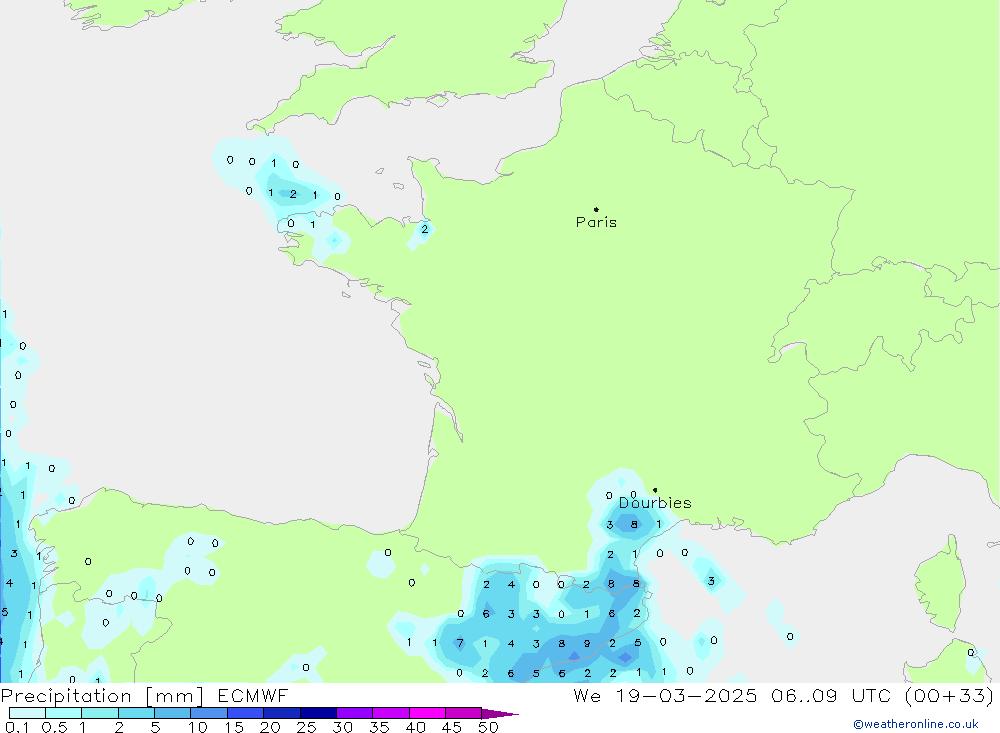Click the black dot marking Paris
The image size is (1000, 733).
click(x=596, y=209)
